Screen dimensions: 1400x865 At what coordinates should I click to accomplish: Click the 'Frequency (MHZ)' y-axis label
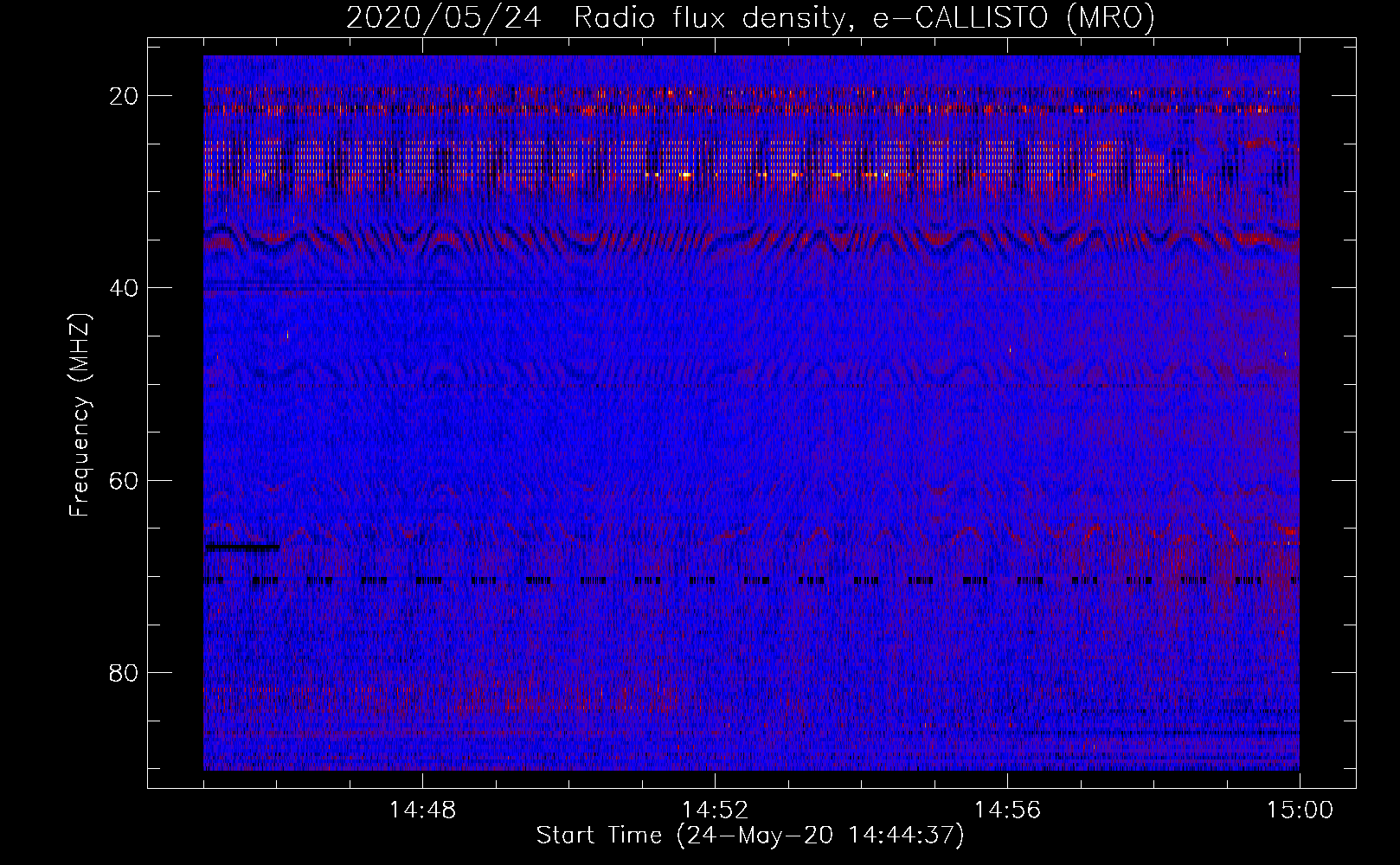[80, 415]
